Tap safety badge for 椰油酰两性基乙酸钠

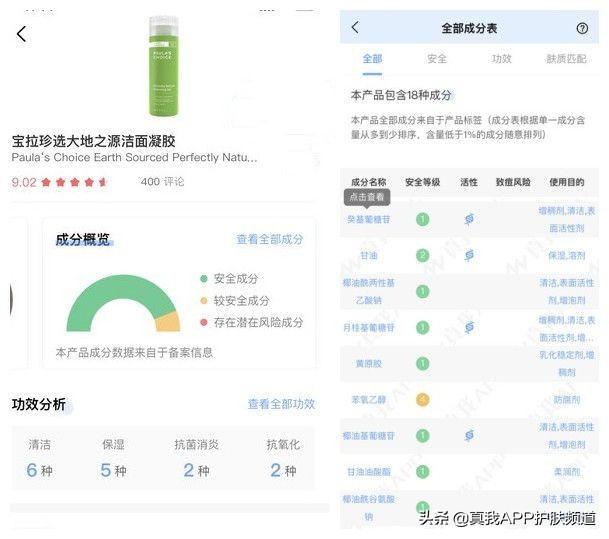pyautogui.click(x=423, y=291)
